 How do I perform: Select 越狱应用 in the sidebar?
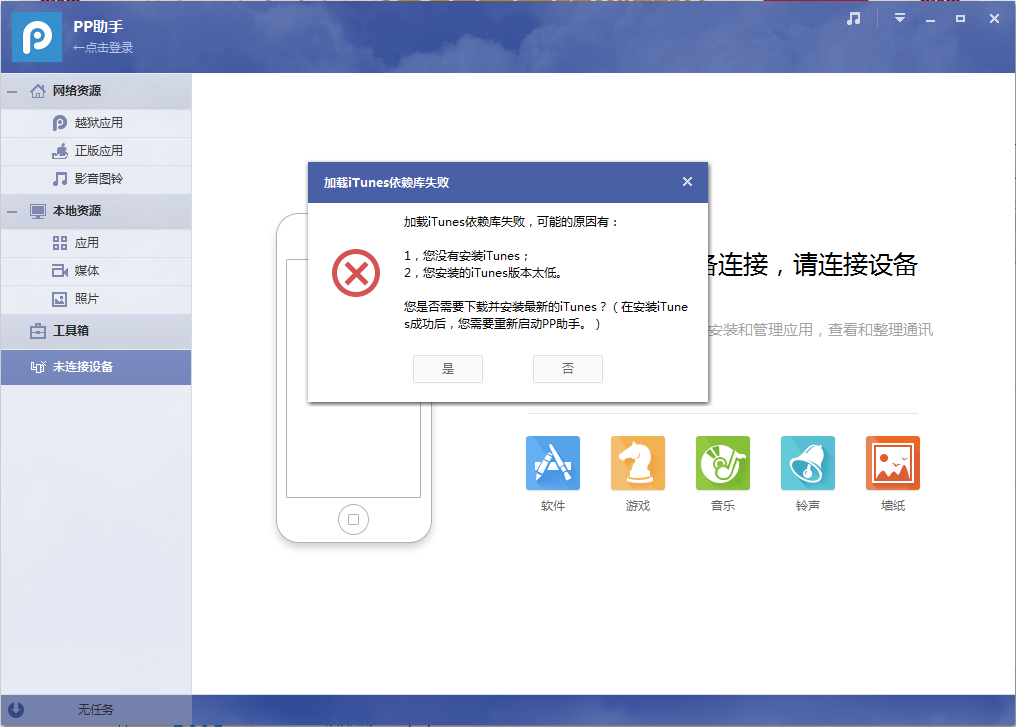(98, 123)
